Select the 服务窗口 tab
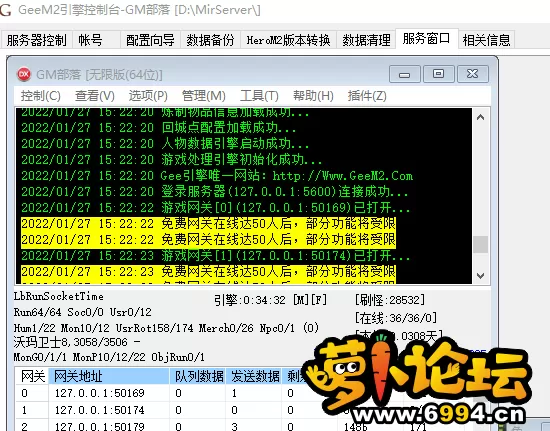The image size is (550, 431). [x=427, y=38]
